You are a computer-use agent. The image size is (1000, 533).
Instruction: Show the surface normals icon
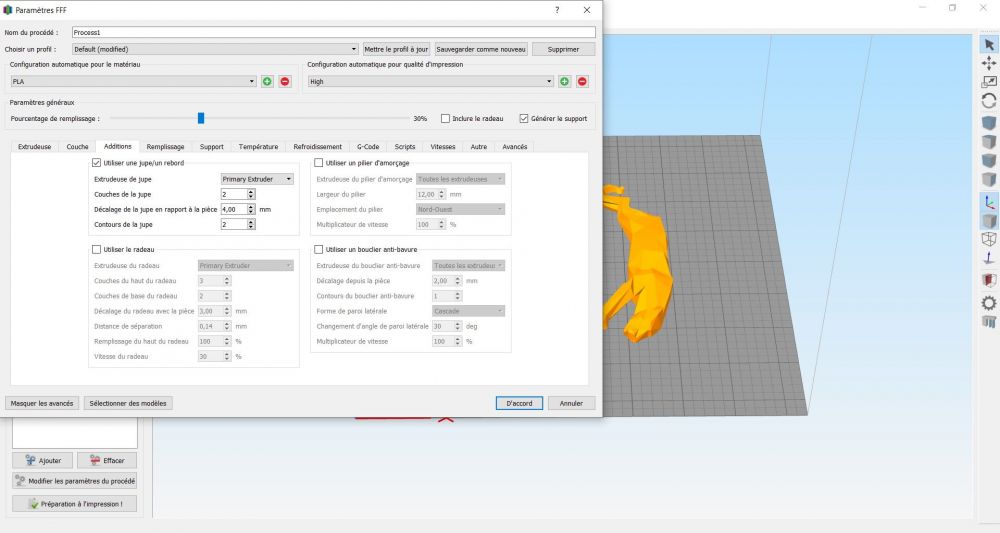tap(989, 258)
